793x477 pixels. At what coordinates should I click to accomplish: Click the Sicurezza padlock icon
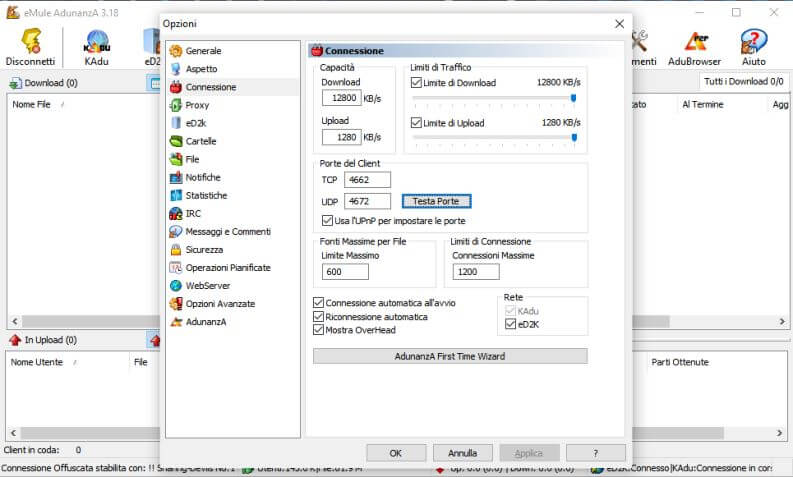click(x=175, y=249)
